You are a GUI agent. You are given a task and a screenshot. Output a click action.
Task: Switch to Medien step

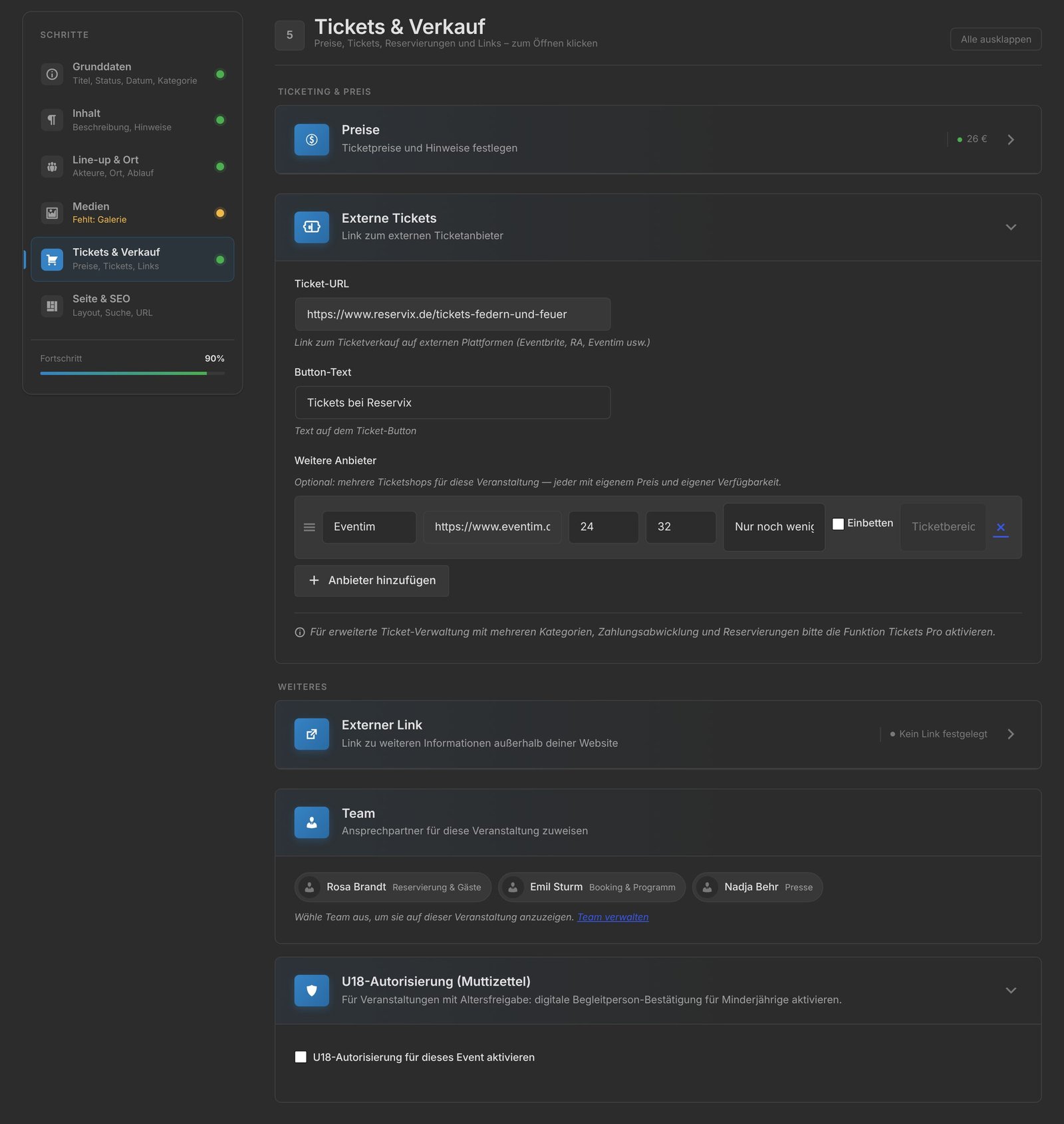pyautogui.click(x=132, y=213)
